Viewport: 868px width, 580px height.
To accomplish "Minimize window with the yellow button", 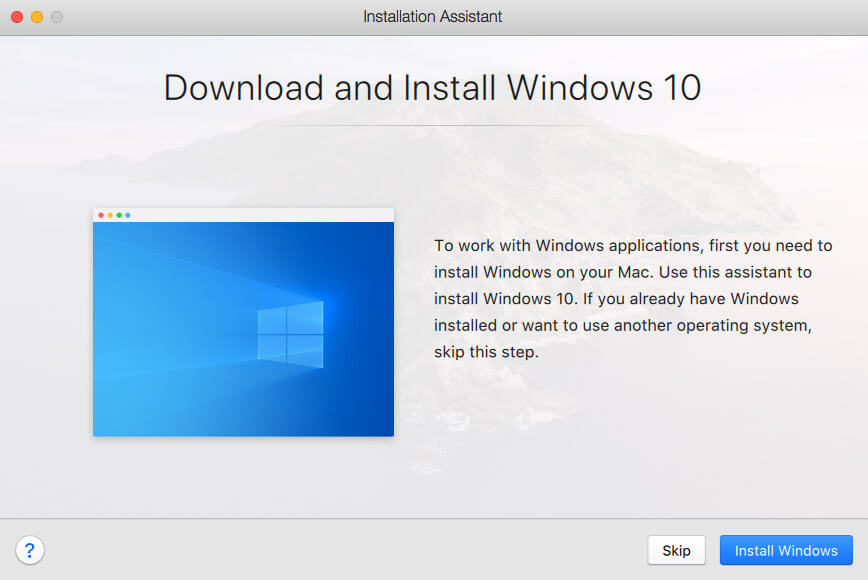I will coord(37,17).
